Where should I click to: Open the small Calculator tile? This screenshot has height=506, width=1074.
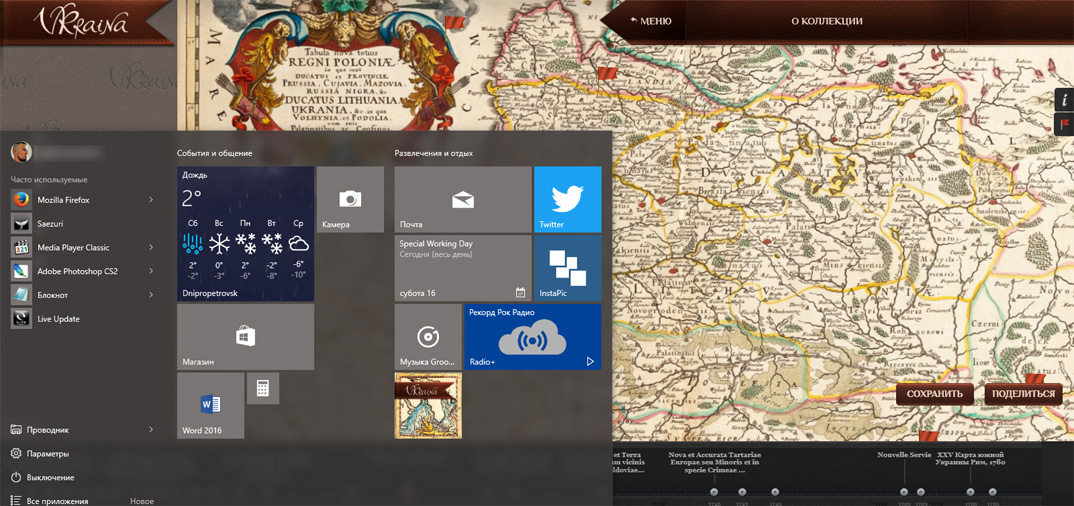(x=262, y=388)
